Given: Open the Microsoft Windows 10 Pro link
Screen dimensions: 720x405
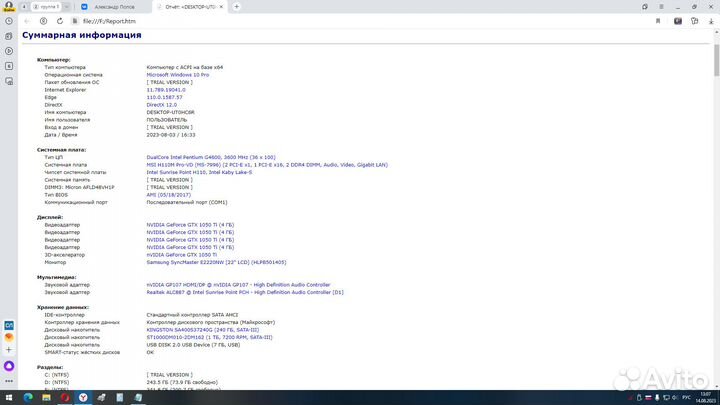Looking at the screenshot, I should [x=178, y=75].
